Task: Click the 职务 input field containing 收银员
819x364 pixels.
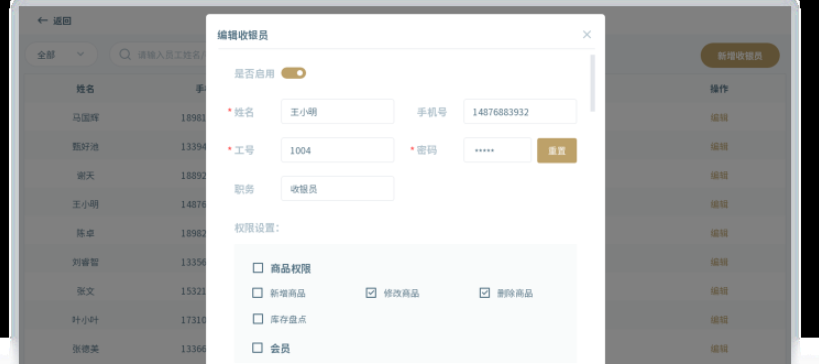Action: click(337, 189)
